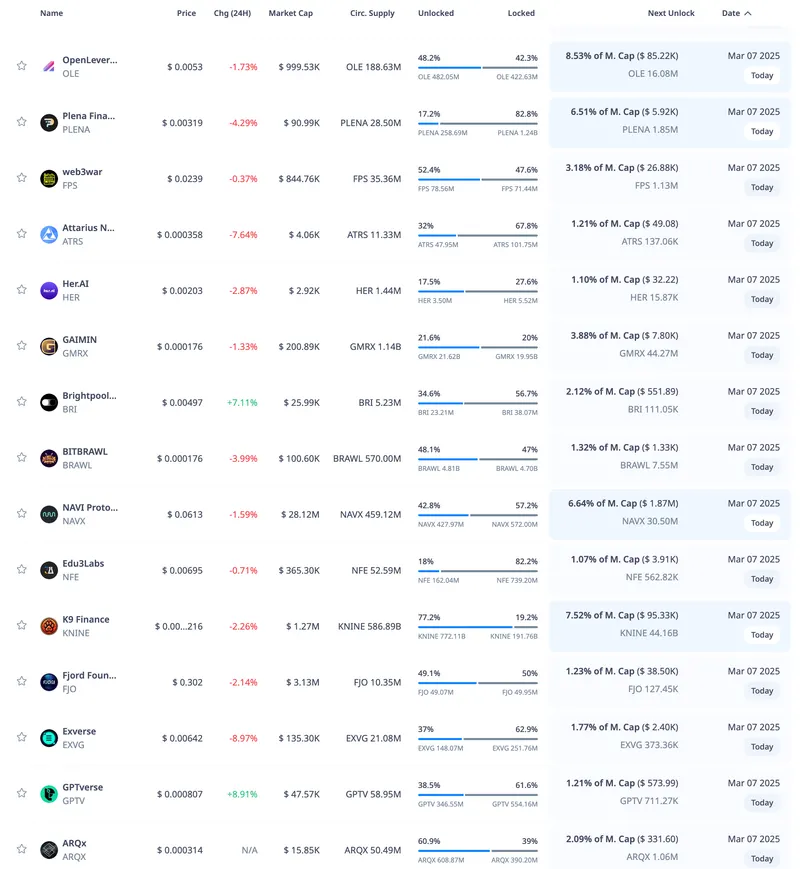
Task: Click the Attarius Network token icon
Action: pos(48,234)
